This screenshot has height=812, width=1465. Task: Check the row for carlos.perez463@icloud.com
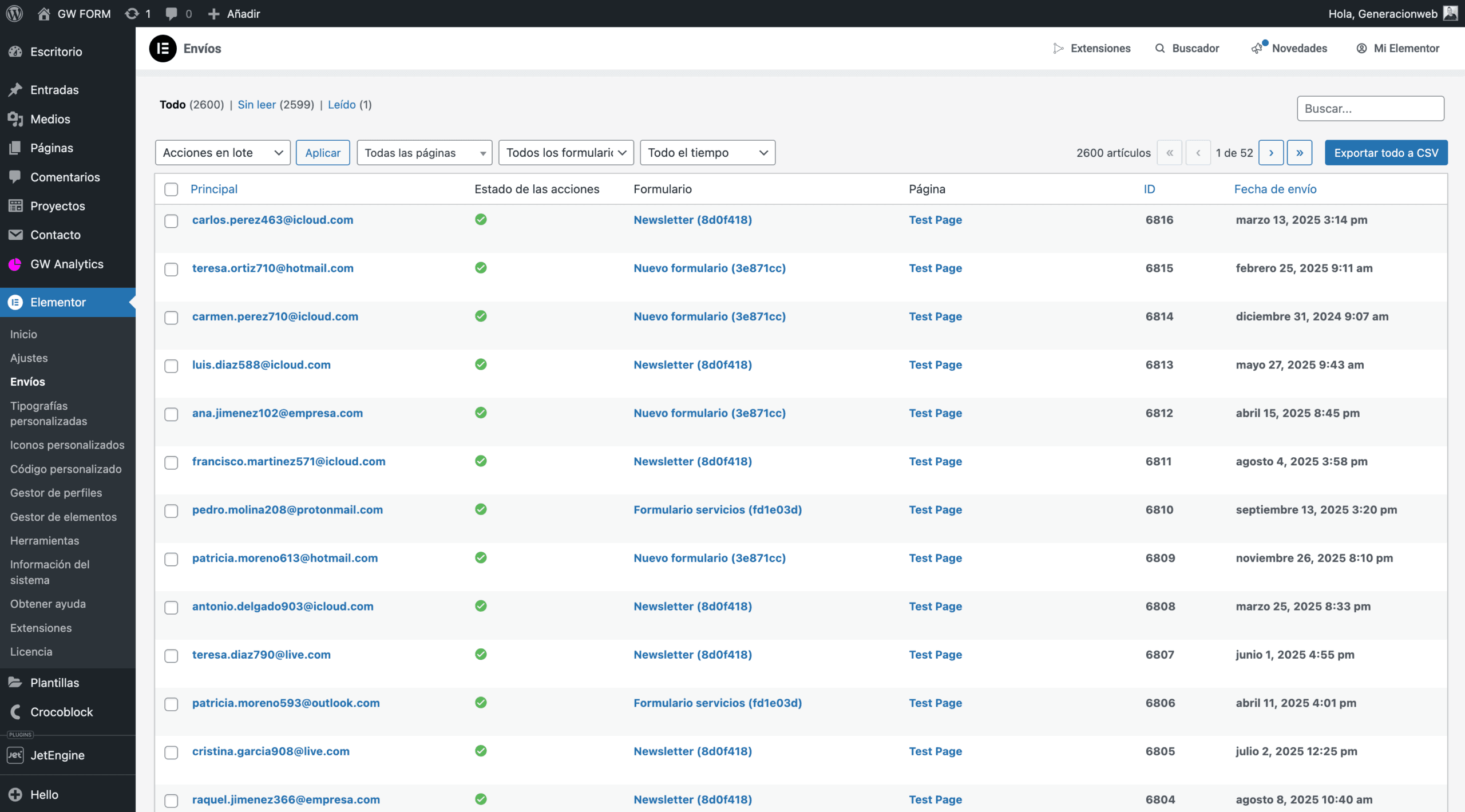pos(171,221)
